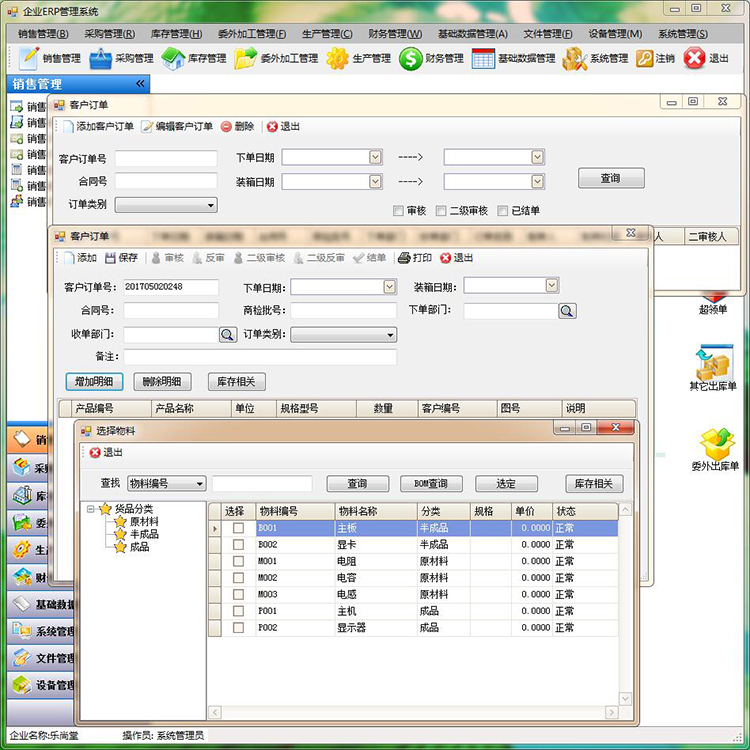750x750 pixels.
Task: Open 下单日期 end-date dropdown after arrow
Action: click(537, 157)
